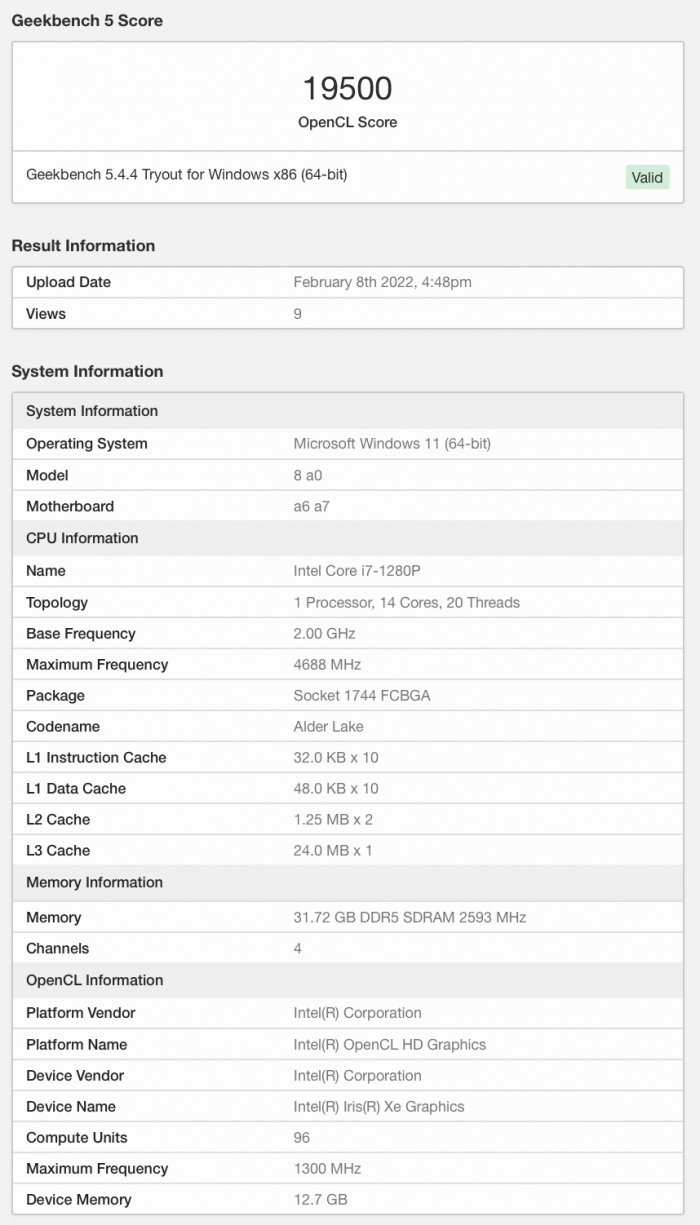The width and height of the screenshot is (700, 1225).
Task: Click the Result Information heading
Action: (x=83, y=245)
